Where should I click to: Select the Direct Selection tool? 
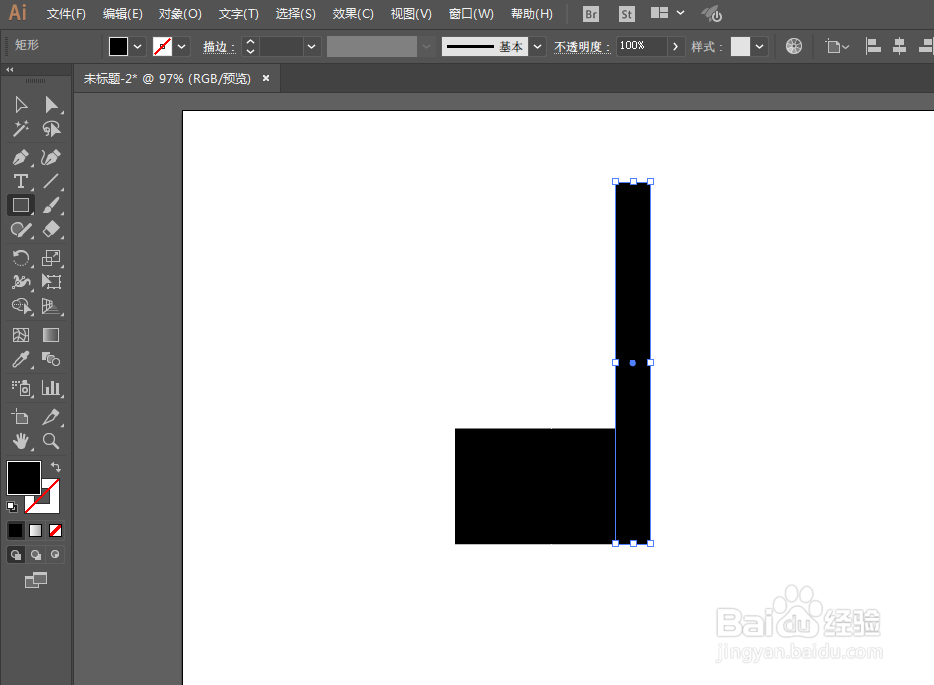click(x=51, y=105)
